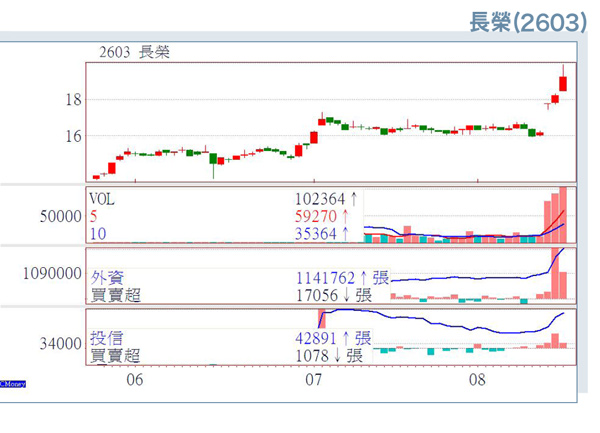Select the 2603 長榮 chart header label
Screen dimensions: 600x433
click(134, 52)
